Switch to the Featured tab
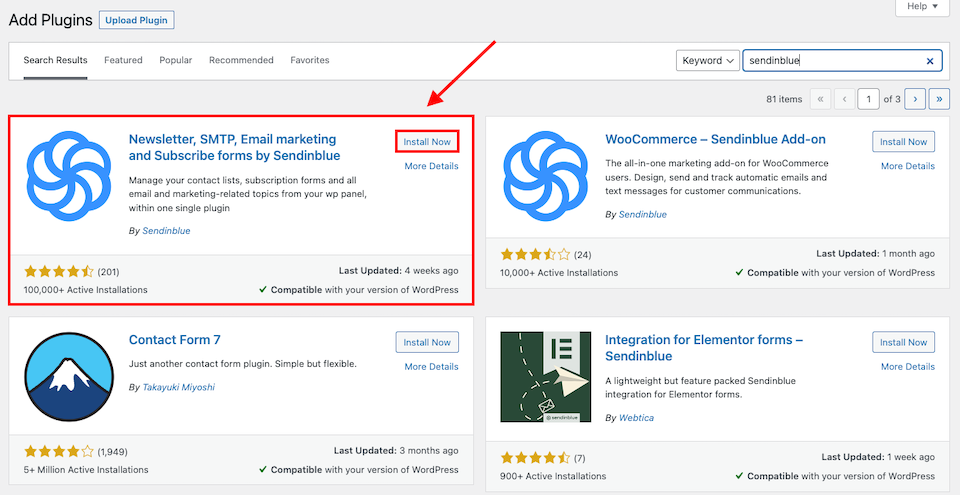This screenshot has width=960, height=495. [123, 60]
